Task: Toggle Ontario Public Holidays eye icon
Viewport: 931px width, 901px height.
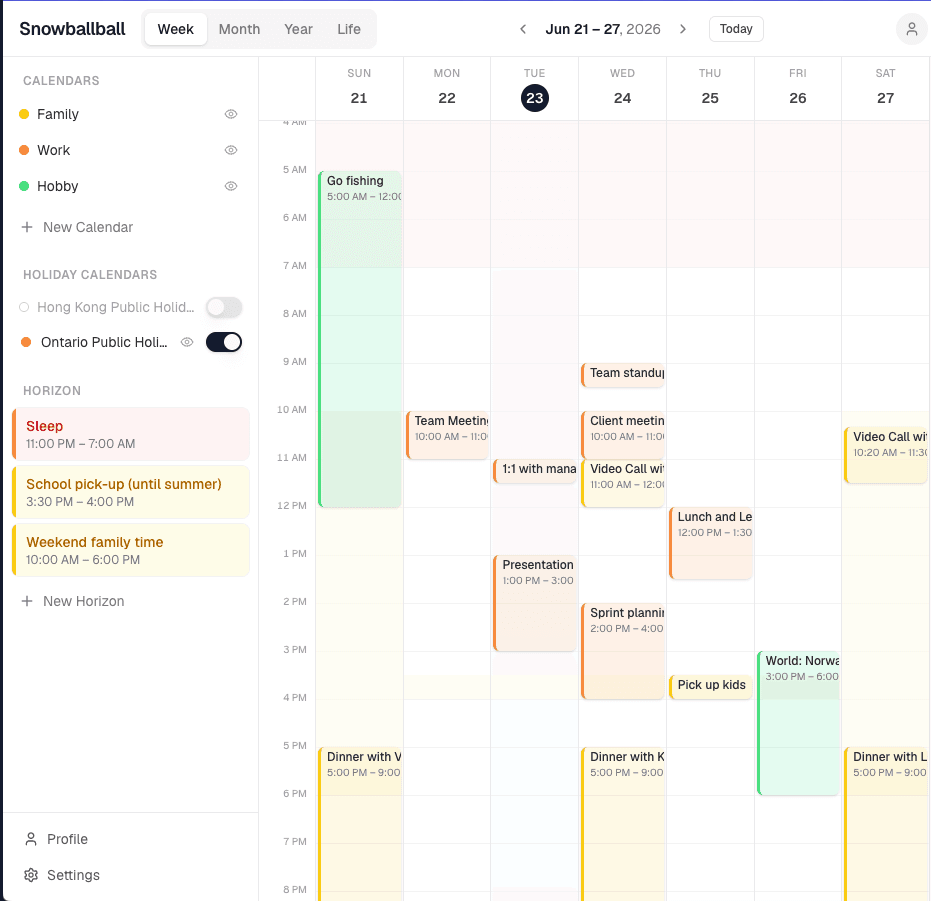Action: coord(187,342)
